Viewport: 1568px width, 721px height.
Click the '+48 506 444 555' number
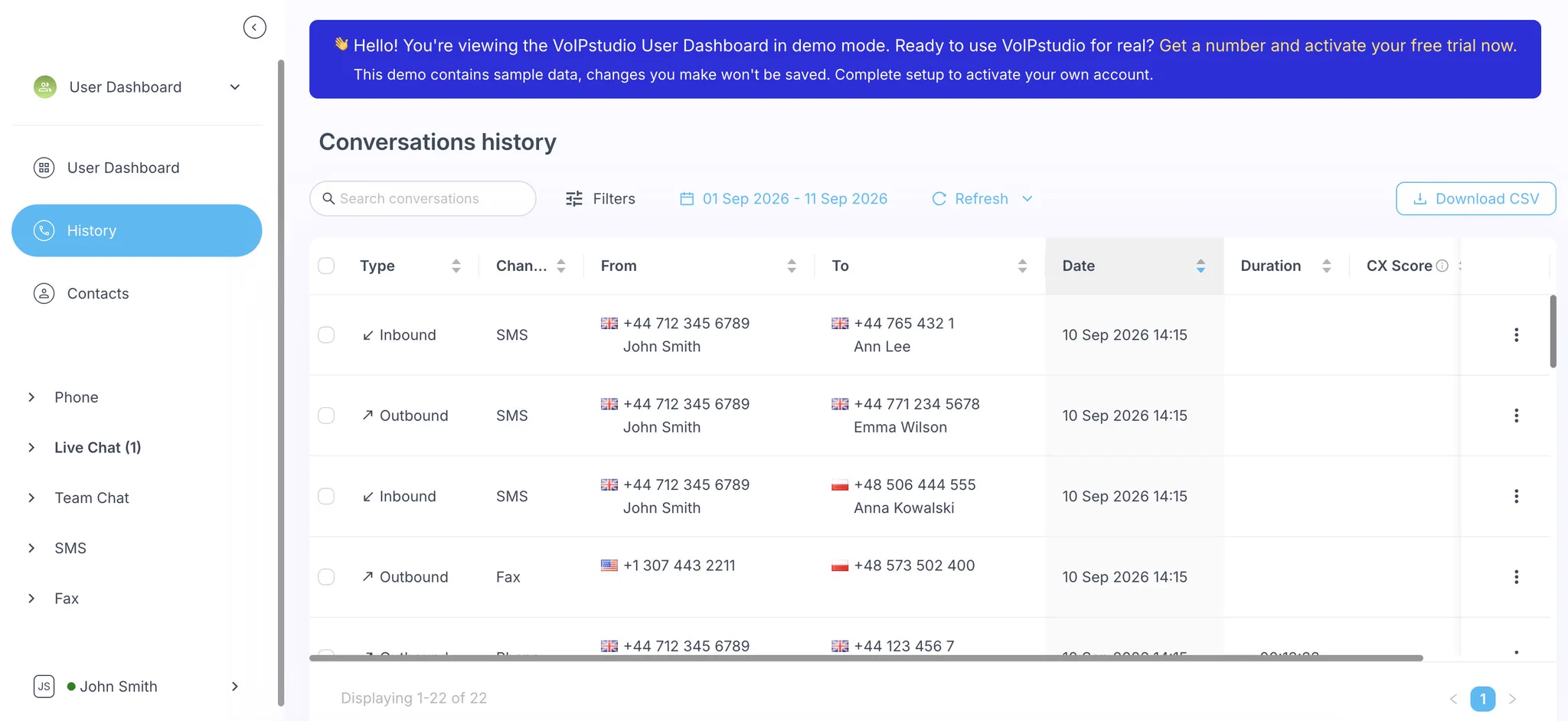[915, 484]
